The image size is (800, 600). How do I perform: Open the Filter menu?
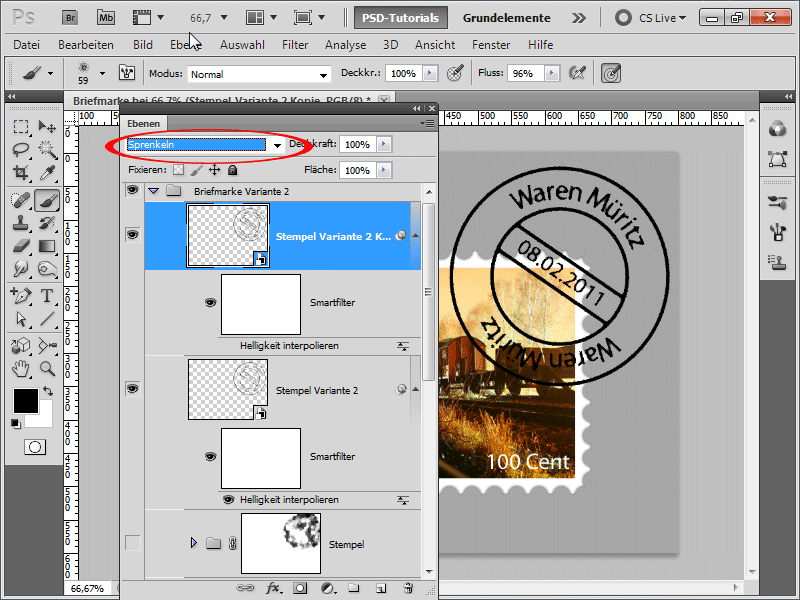295,45
